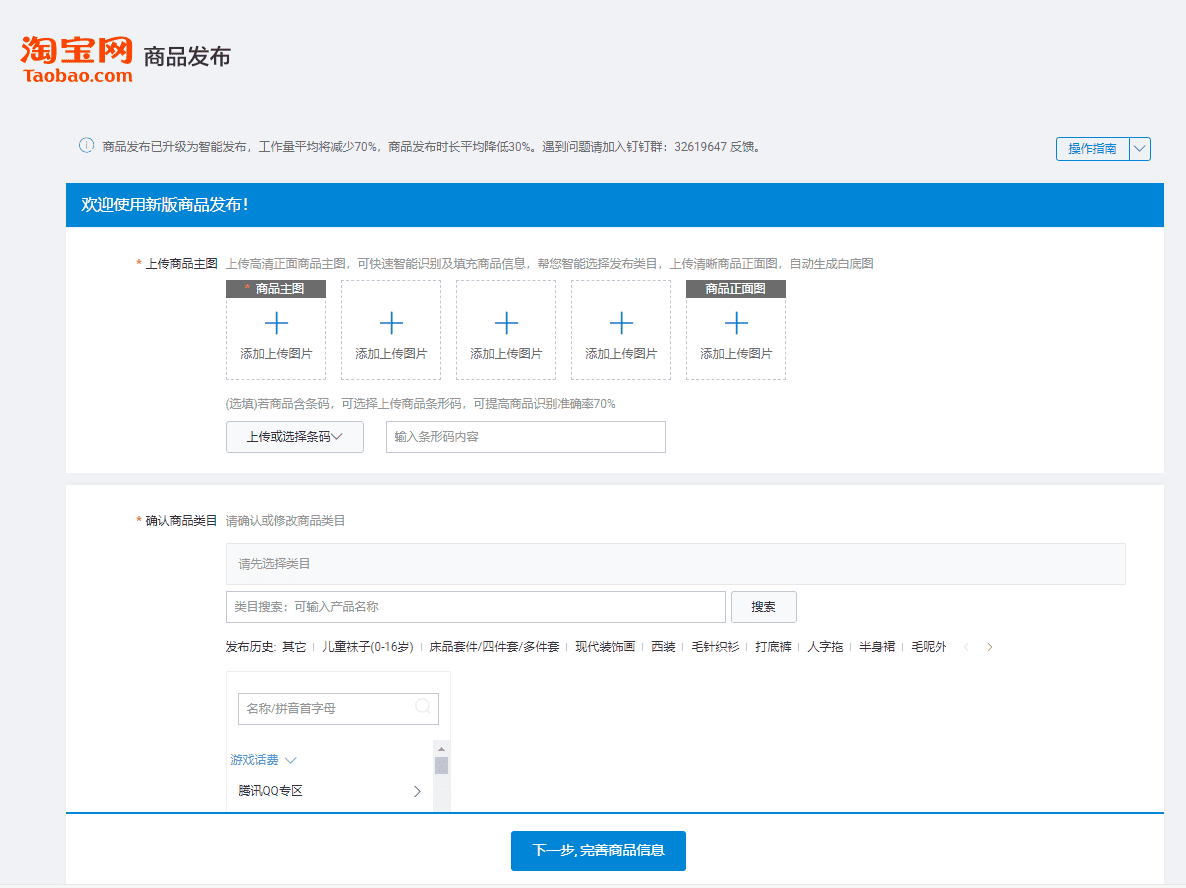Open the 上传或选择条码 dropdown
The width and height of the screenshot is (1186, 888).
(x=294, y=437)
